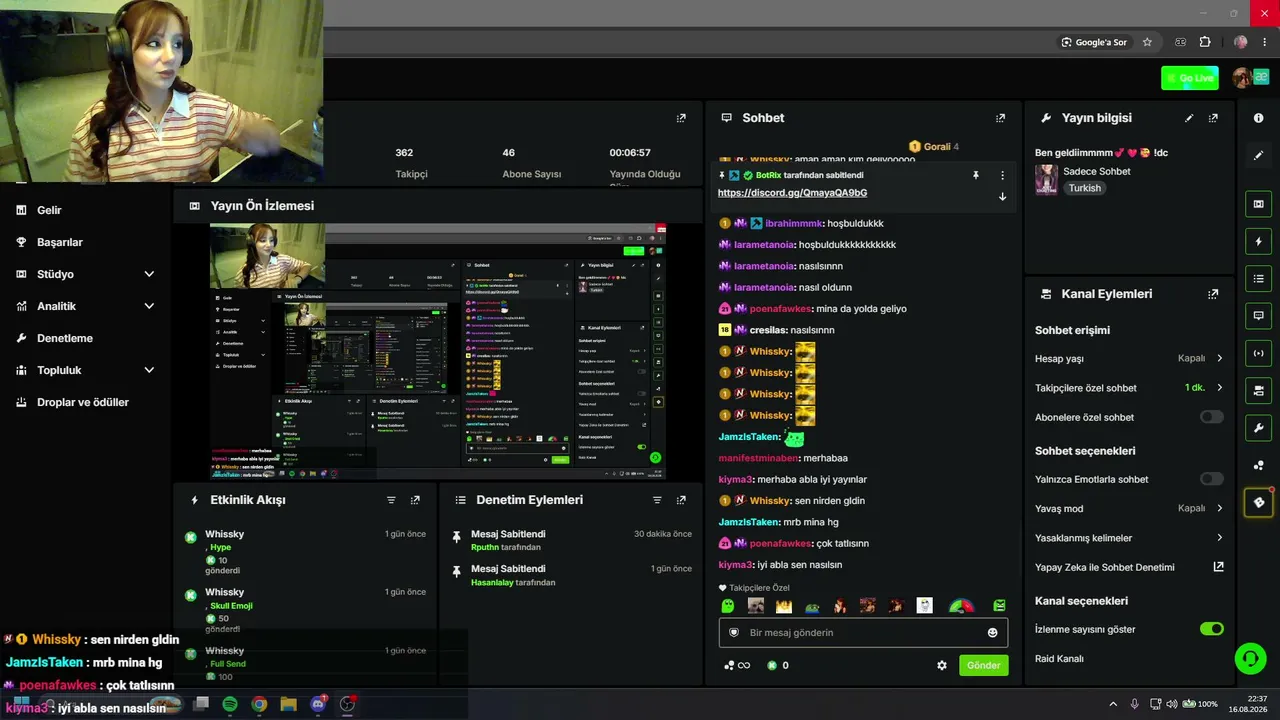The image size is (1280, 720).
Task: Show hidden system tray icons
Action: 1113,704
